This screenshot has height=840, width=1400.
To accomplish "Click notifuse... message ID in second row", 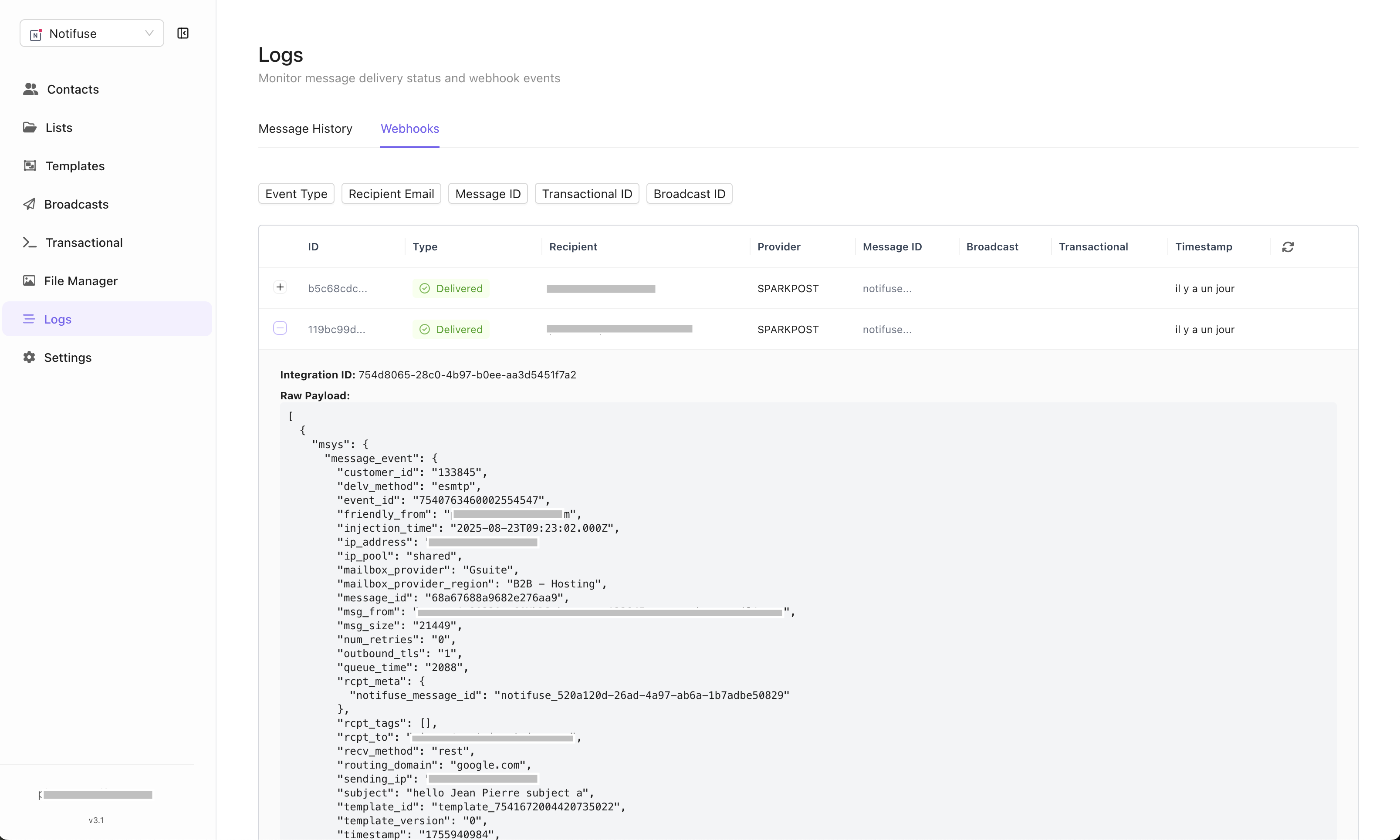I will (x=887, y=330).
